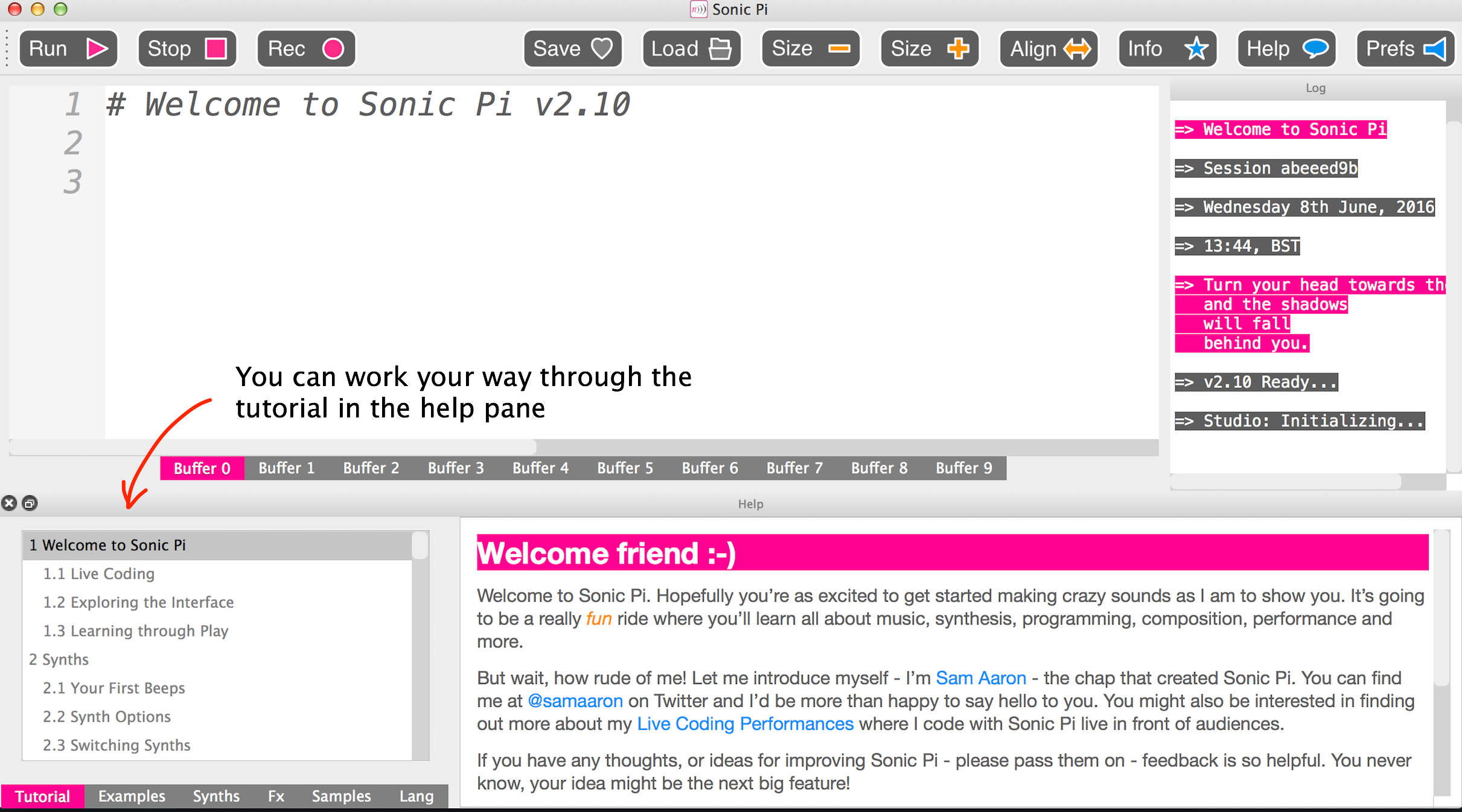Click the Stop square button
Screen dimensions: 1462x812
coord(187,48)
